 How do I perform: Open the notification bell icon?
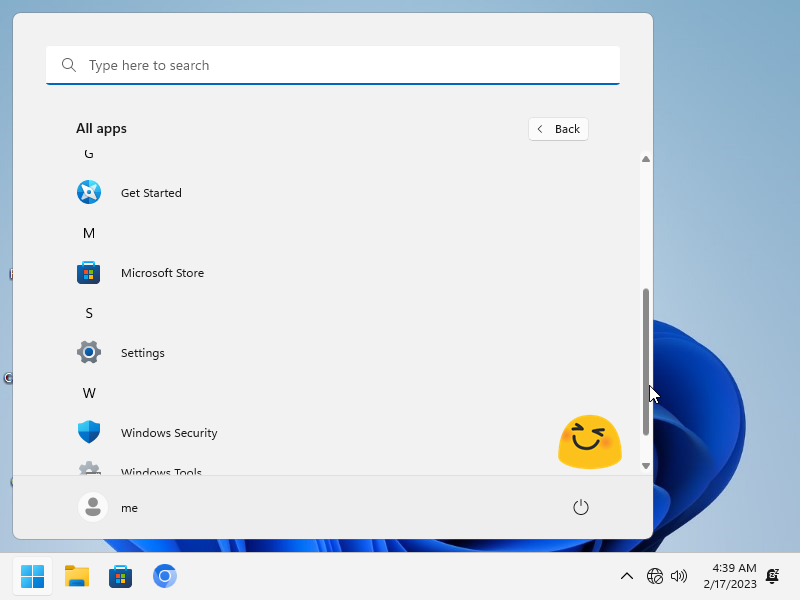pos(772,576)
